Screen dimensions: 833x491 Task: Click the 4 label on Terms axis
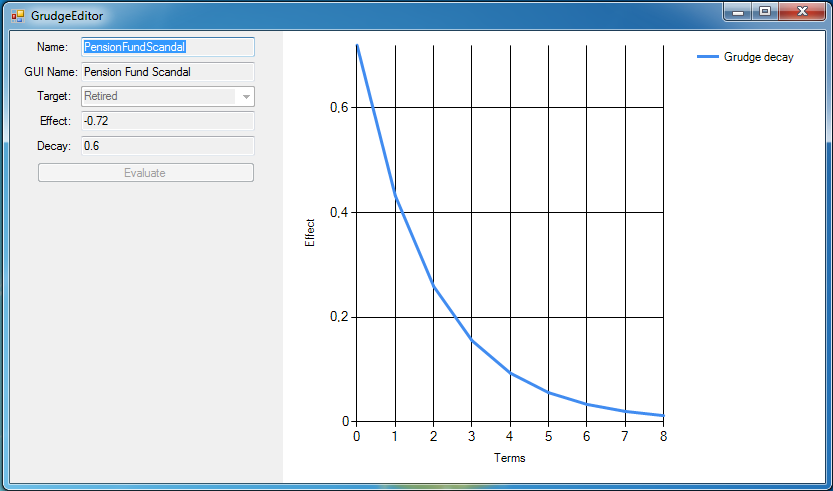[510, 437]
